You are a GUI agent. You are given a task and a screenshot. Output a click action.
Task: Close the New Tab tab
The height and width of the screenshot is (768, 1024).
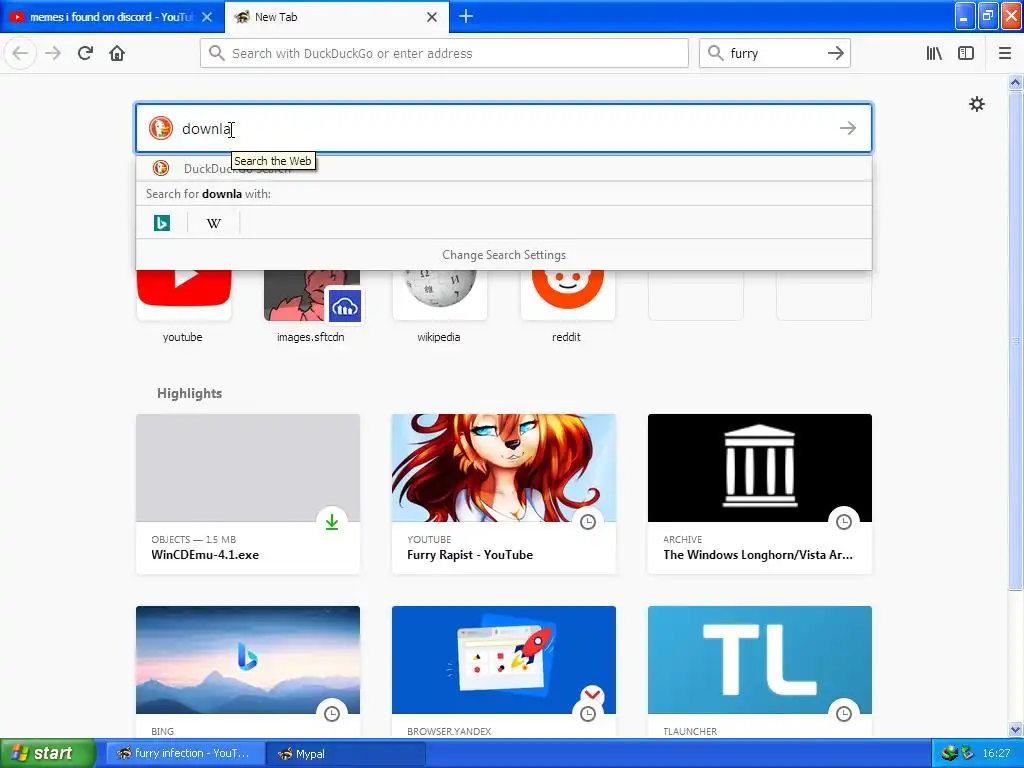pyautogui.click(x=432, y=17)
